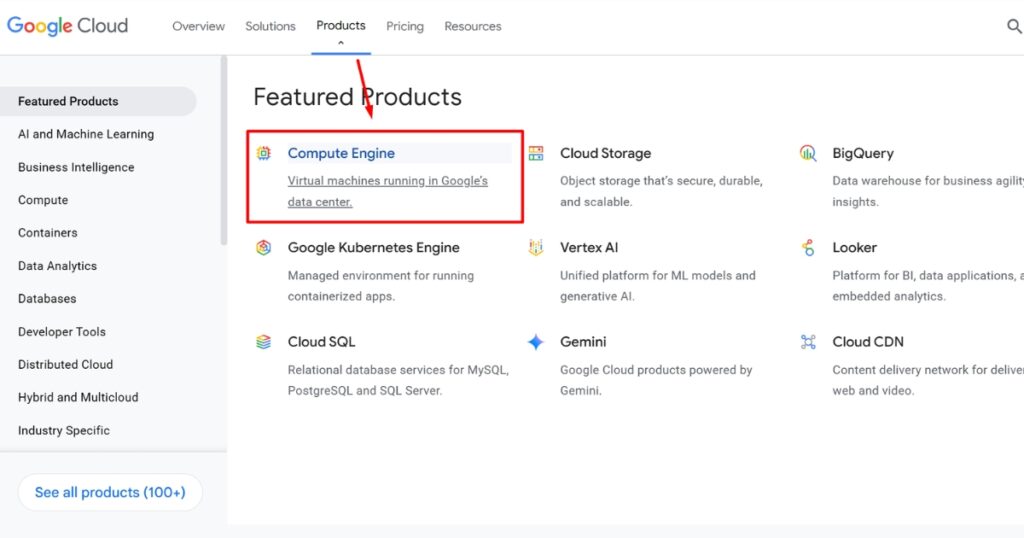
Task: Click the Vertex AI product icon
Action: 536,248
